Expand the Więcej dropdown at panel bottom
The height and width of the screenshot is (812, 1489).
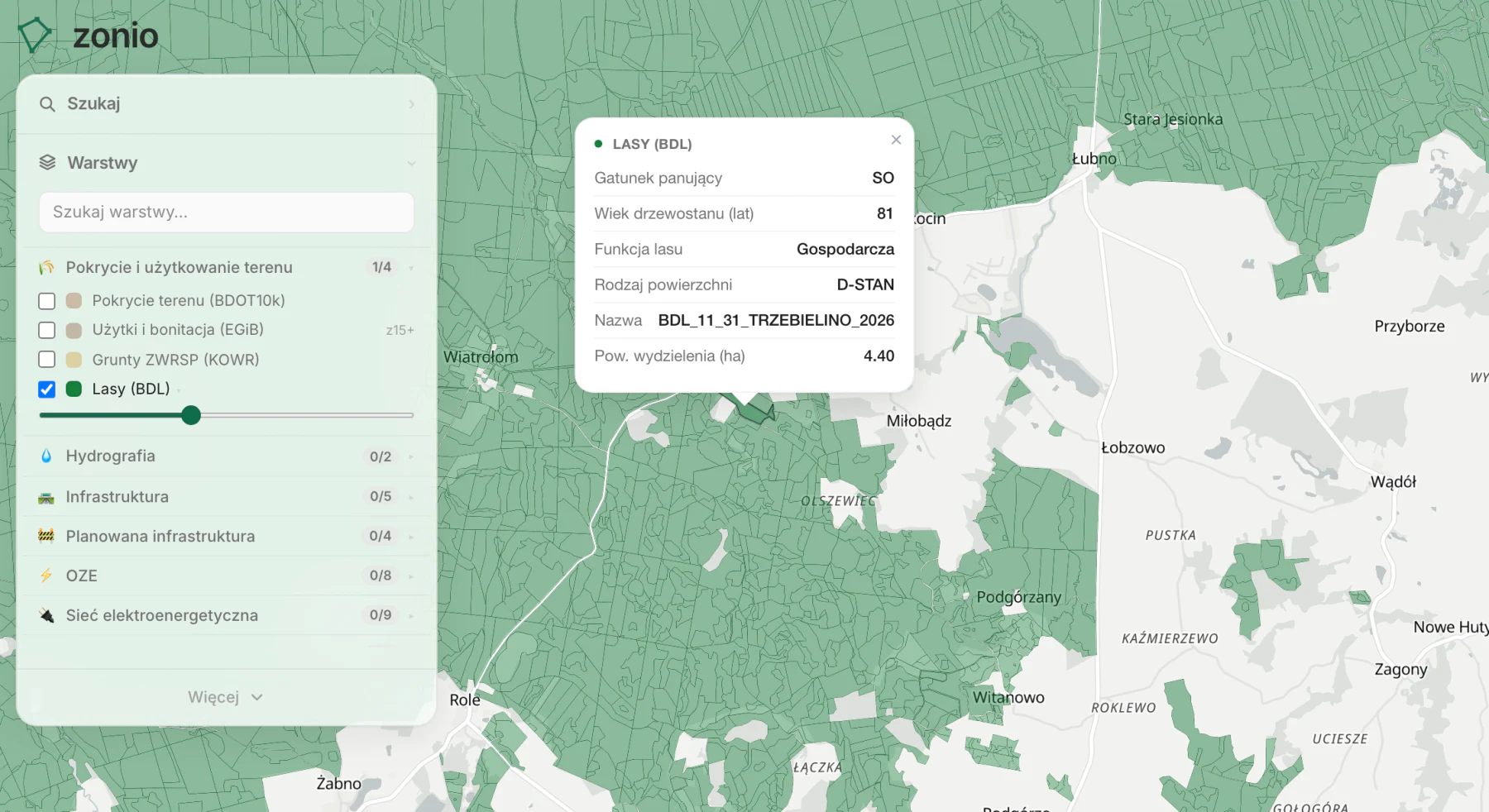226,697
